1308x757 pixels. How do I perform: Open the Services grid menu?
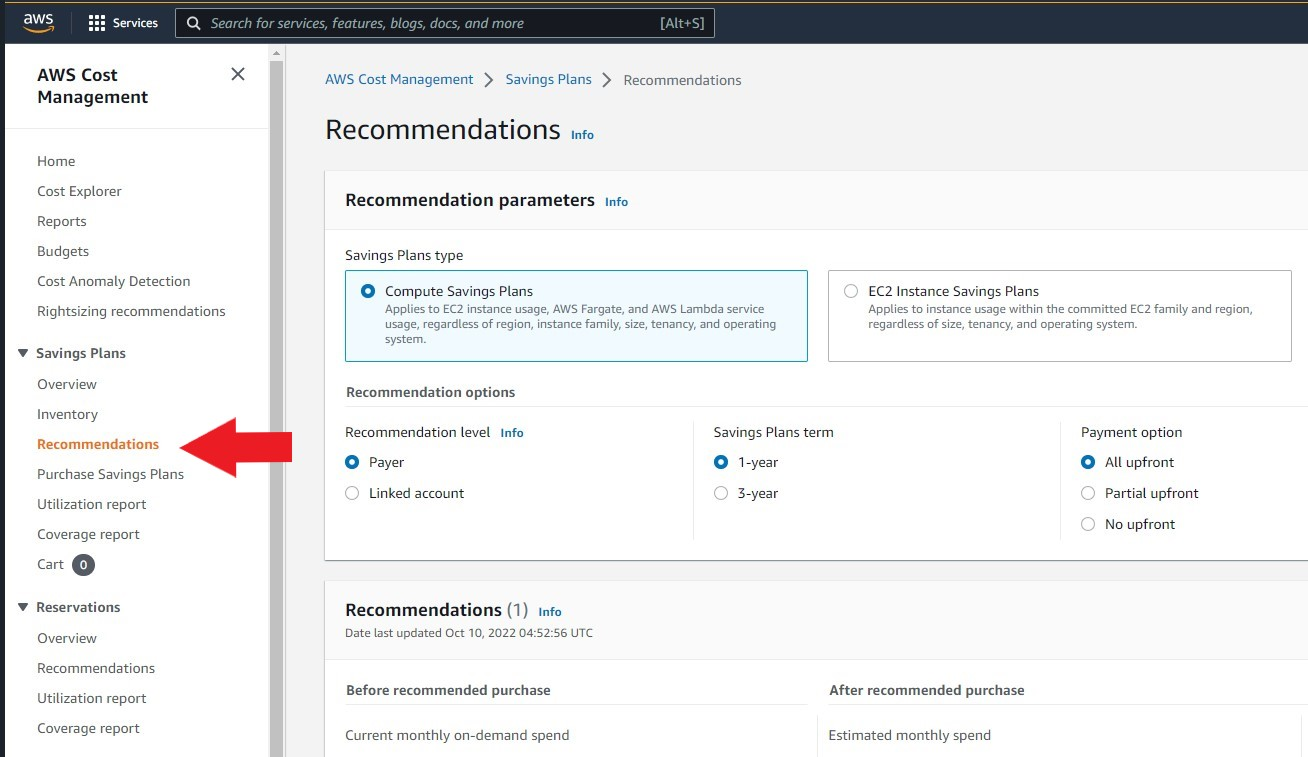click(x=123, y=23)
